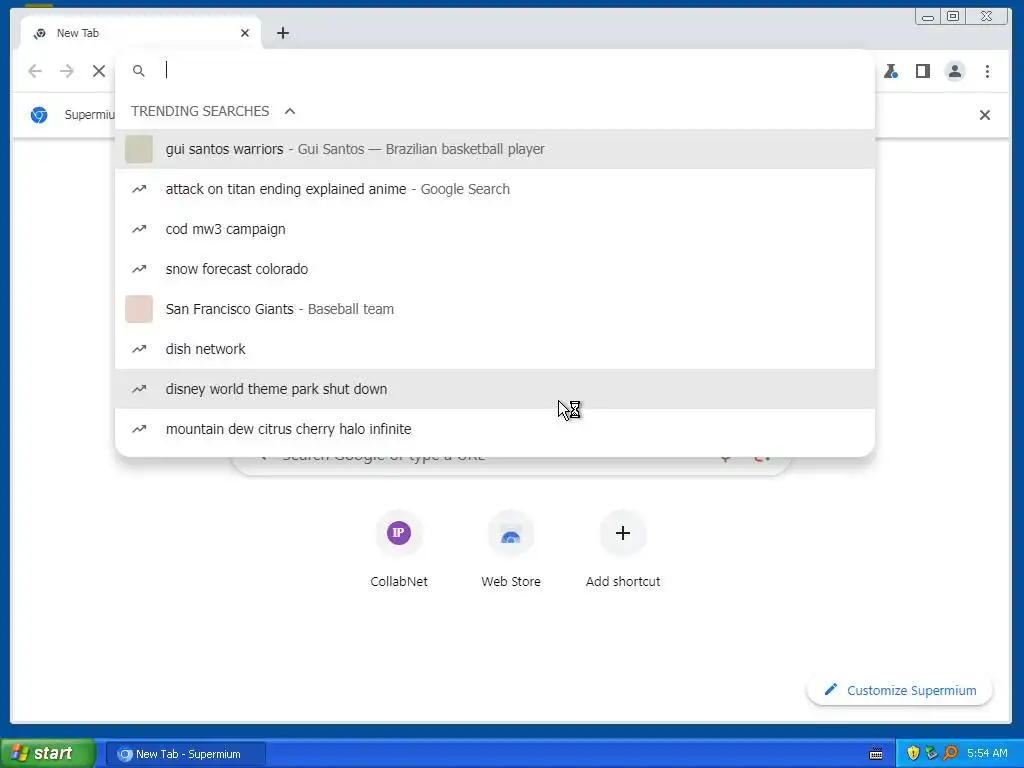The image size is (1024, 768).
Task: Click Customize Supermium button
Action: [900, 690]
